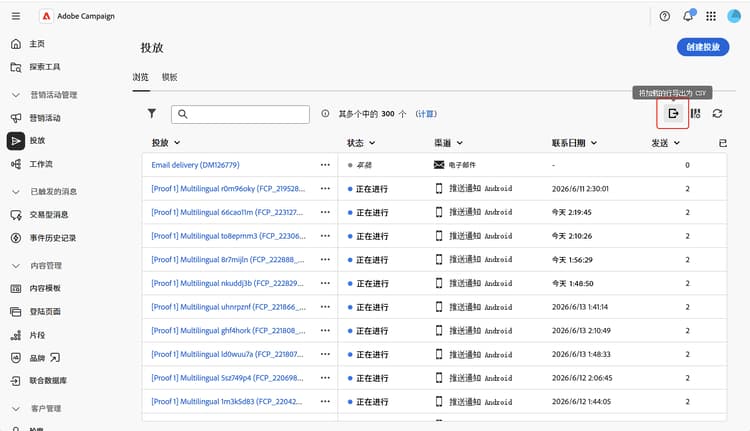
Task: Click the deliveries search field
Action: [240, 114]
